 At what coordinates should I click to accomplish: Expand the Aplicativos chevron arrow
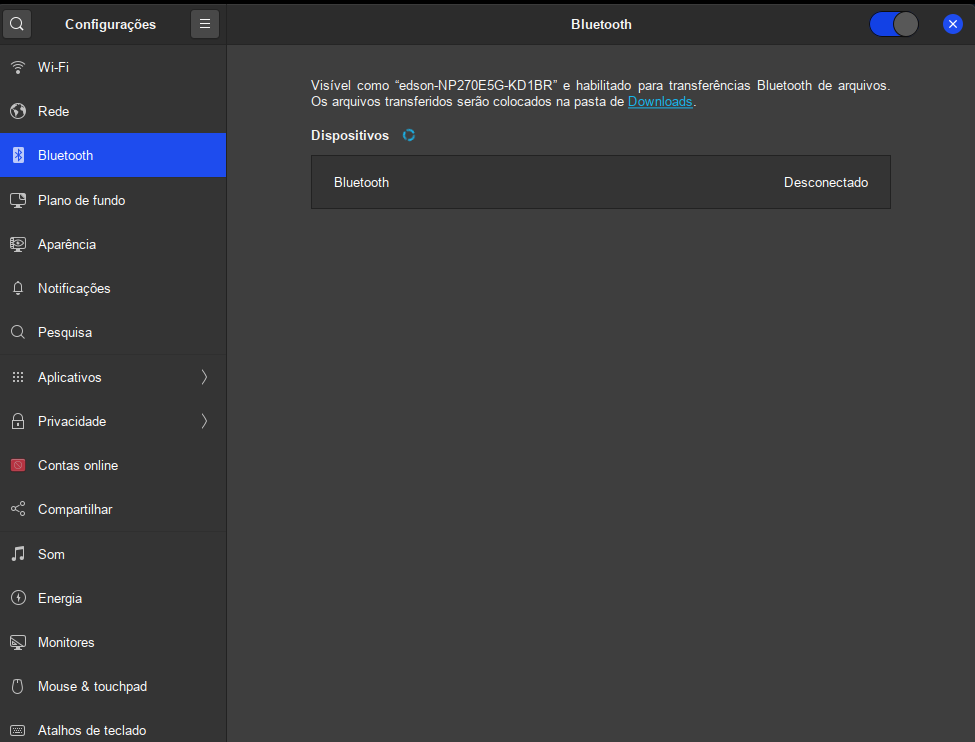(204, 377)
